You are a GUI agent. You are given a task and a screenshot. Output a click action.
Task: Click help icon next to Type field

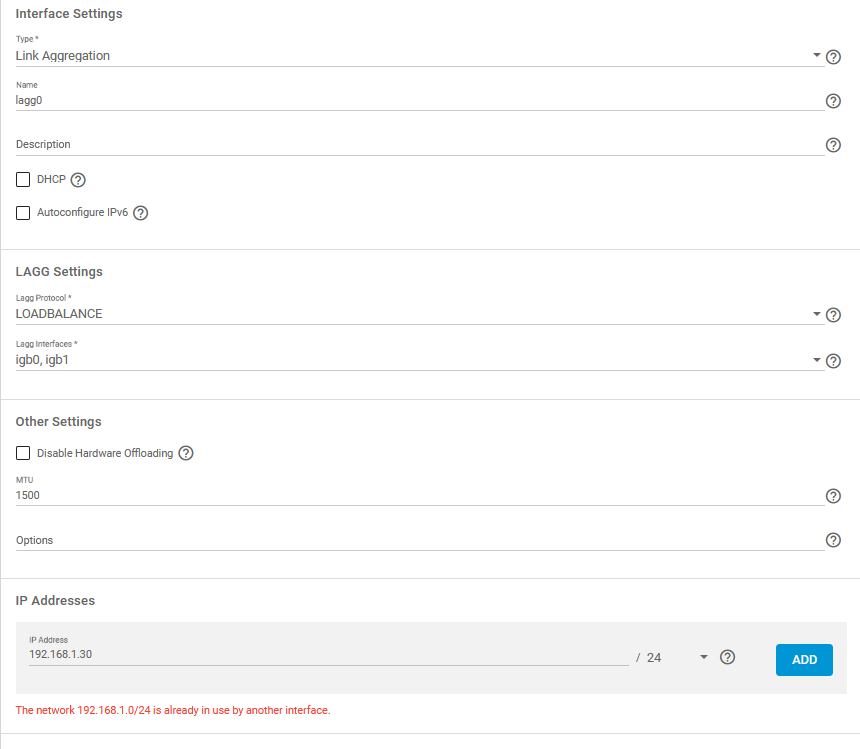(x=833, y=57)
